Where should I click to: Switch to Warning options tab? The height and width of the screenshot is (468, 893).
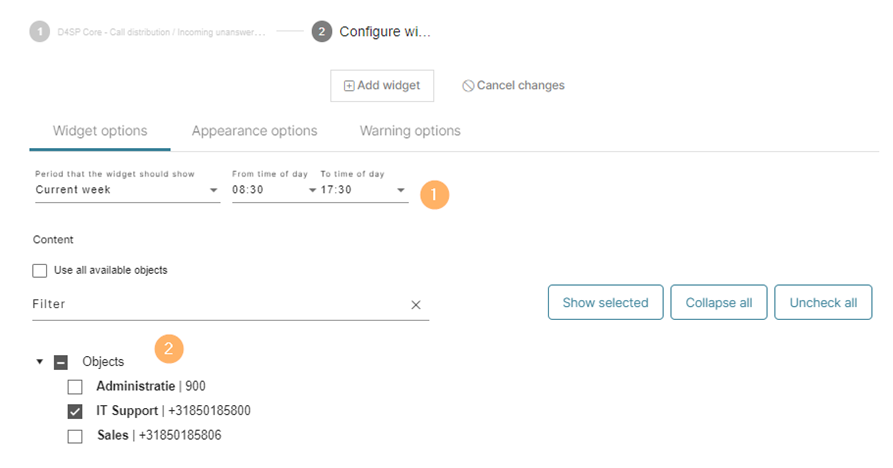coord(410,131)
